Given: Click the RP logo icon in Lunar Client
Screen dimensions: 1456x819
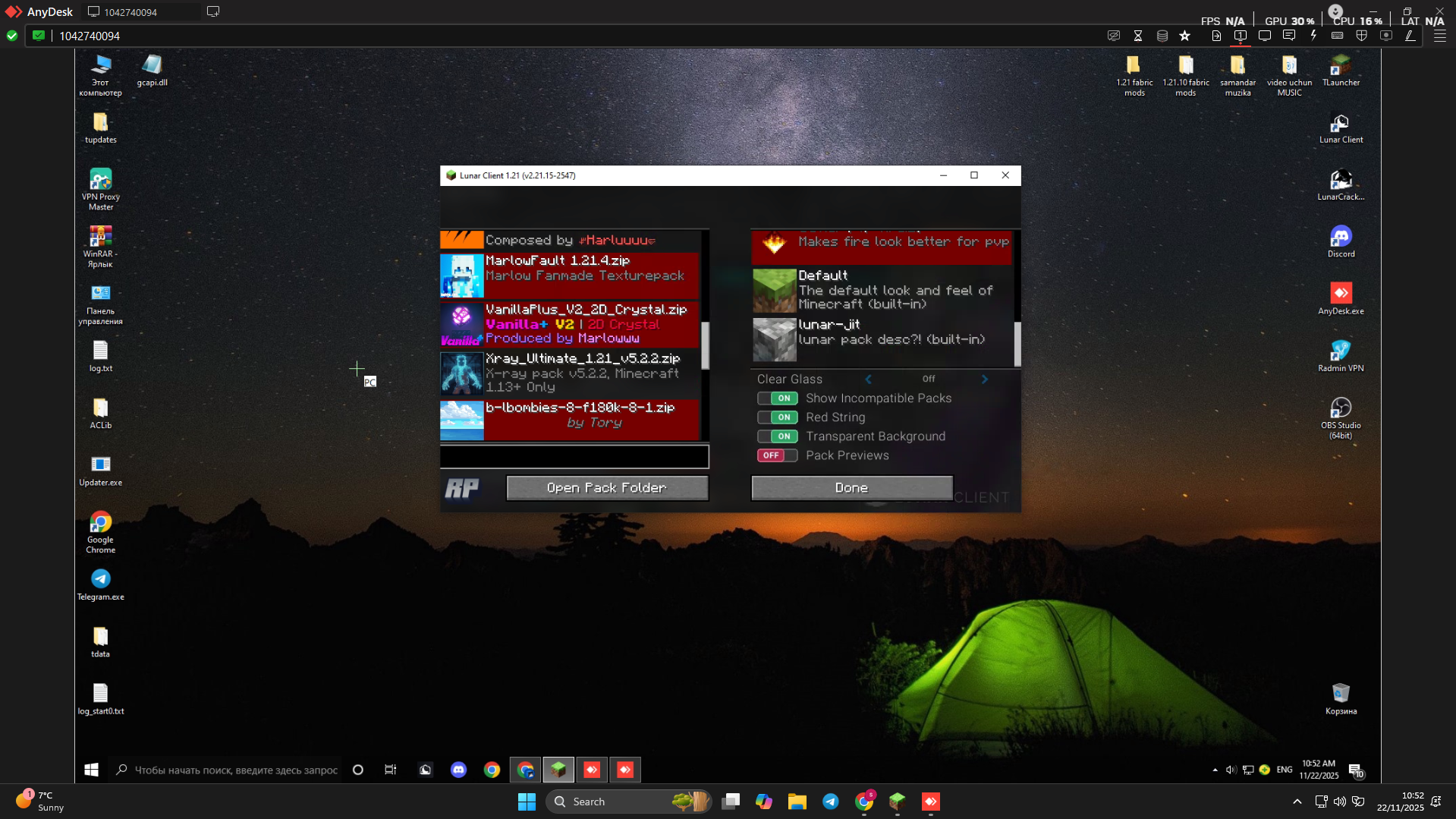Looking at the screenshot, I should coord(462,488).
